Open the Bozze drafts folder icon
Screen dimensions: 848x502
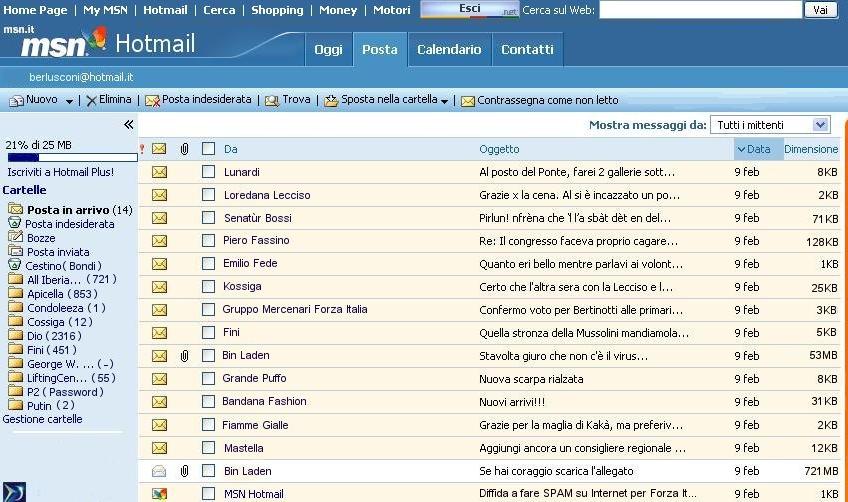(x=16, y=236)
